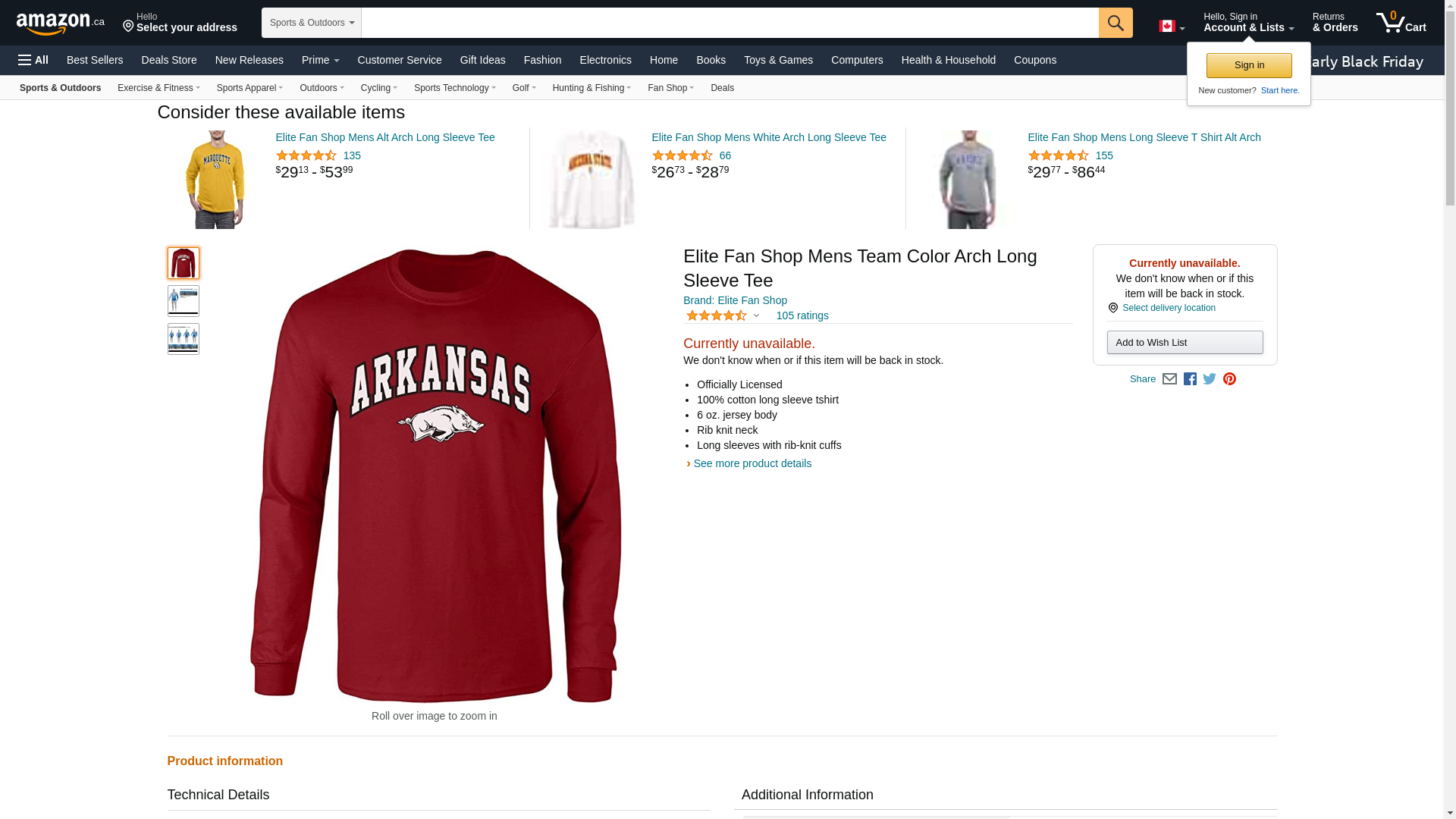The height and width of the screenshot is (819, 1456).
Task: Expand the star rating breakdown arrow
Action: tap(756, 315)
